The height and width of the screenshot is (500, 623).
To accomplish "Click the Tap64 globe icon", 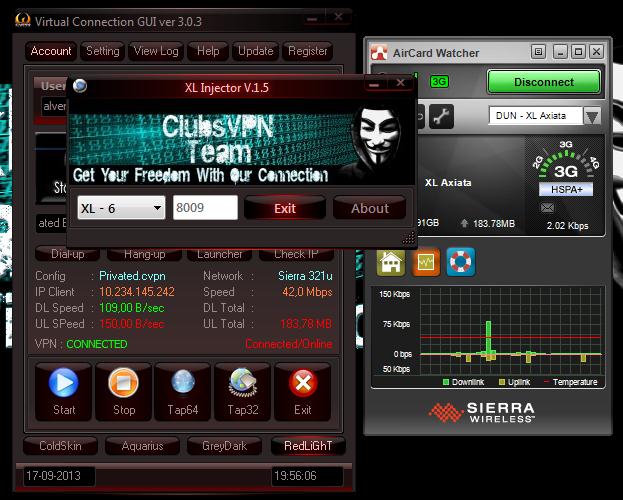I will click(x=183, y=391).
